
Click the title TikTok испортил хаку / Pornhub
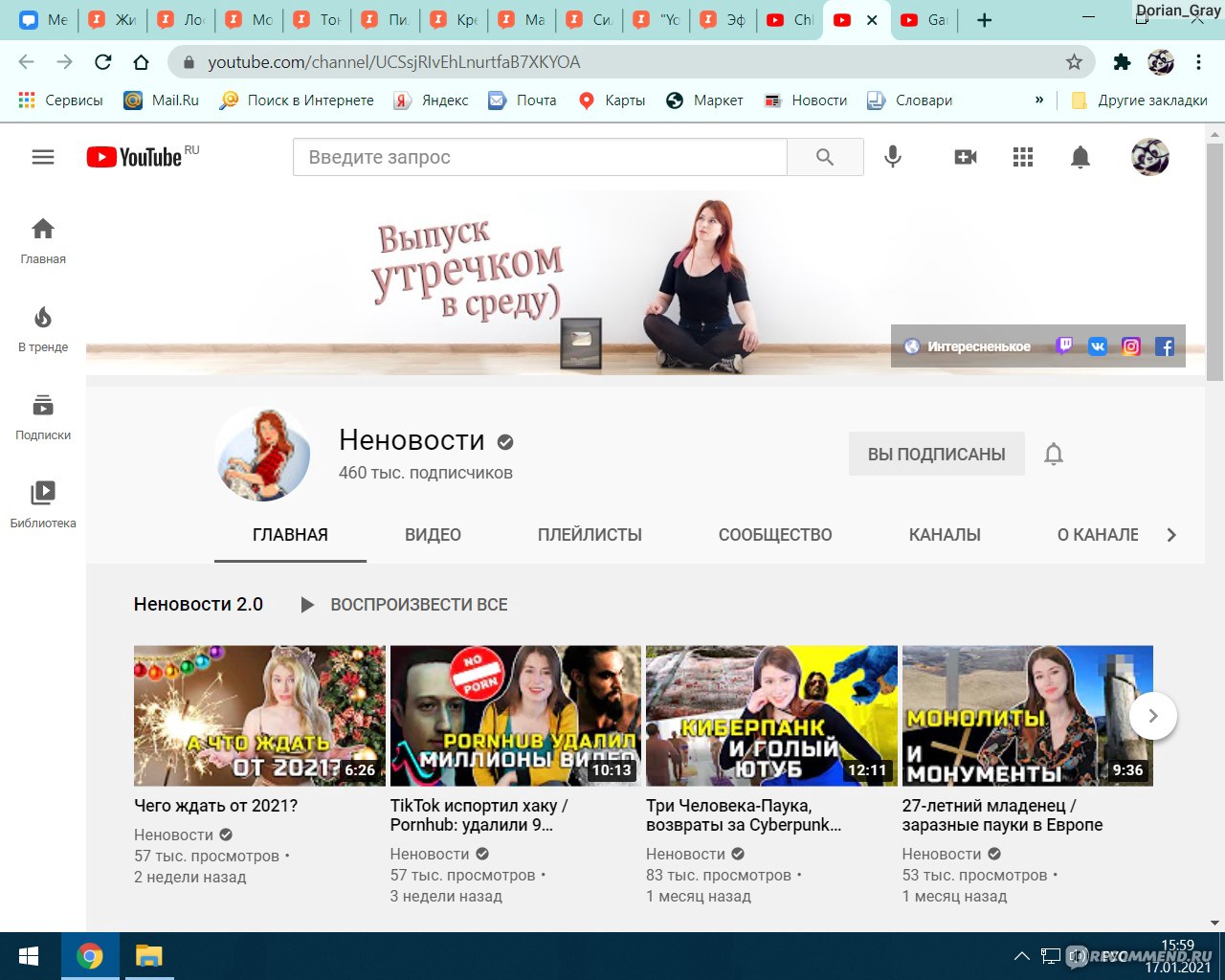pos(479,815)
